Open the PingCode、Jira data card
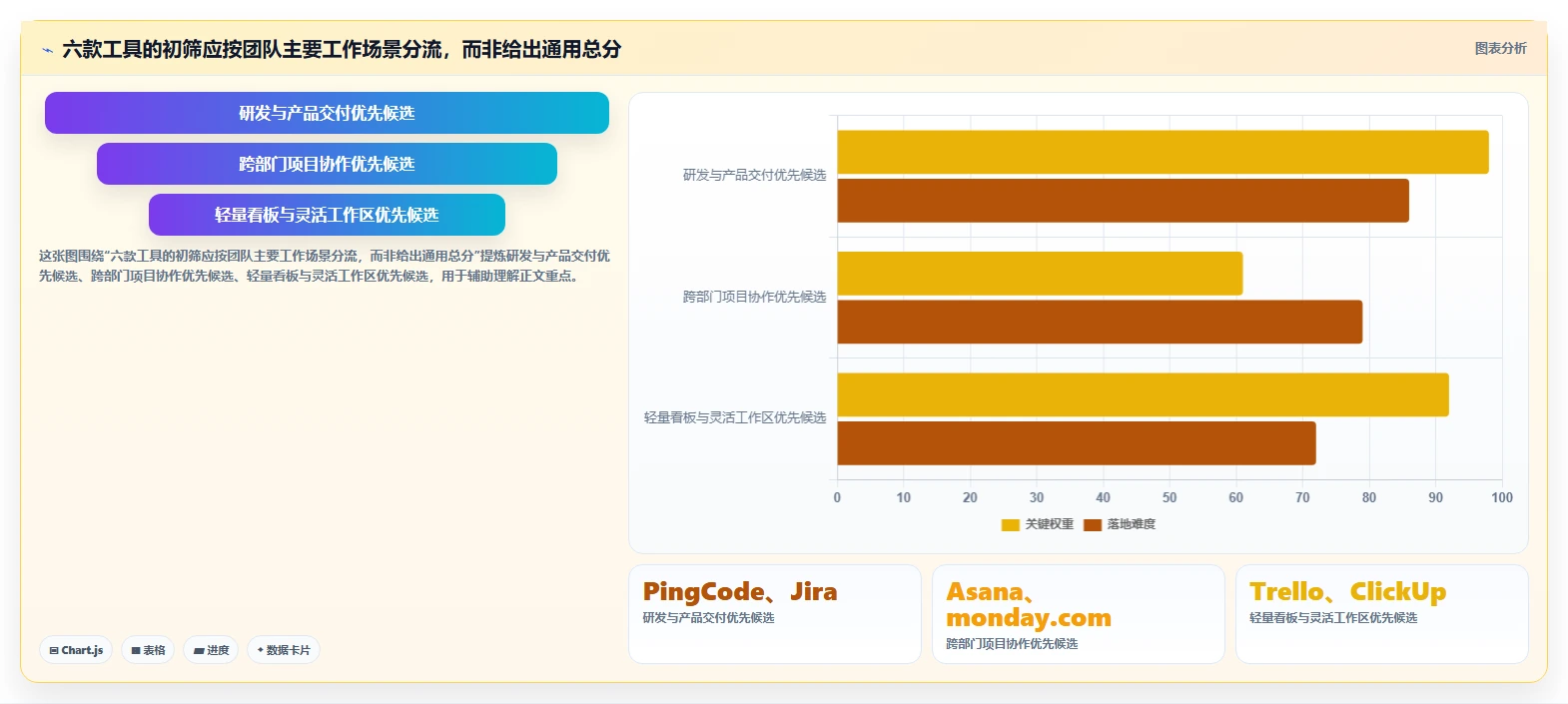Image resolution: width=1568 pixels, height=704 pixels. 775,614
